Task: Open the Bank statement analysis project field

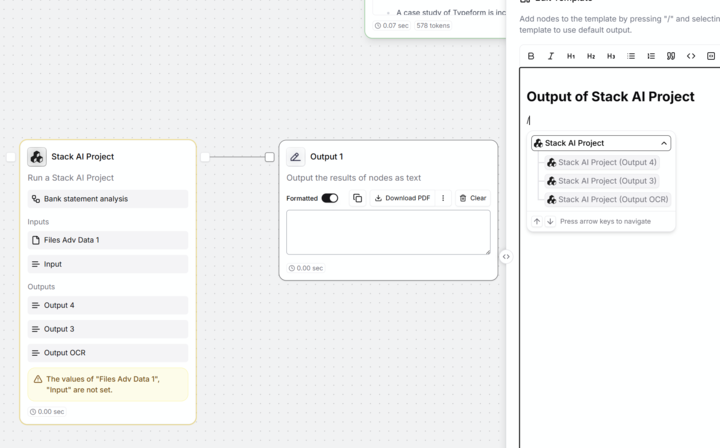Action: (x=108, y=199)
